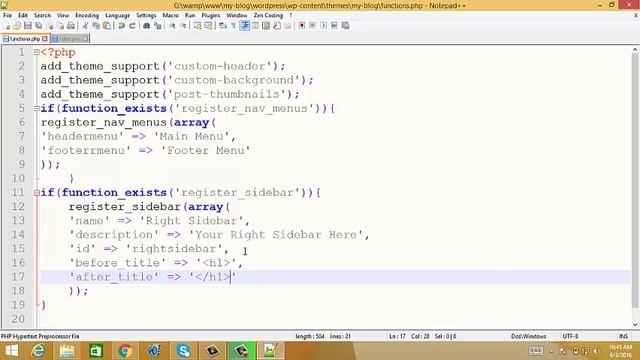This screenshot has height=360, width=640.
Task: Click the Save All toolbar icon
Action: click(39, 26)
